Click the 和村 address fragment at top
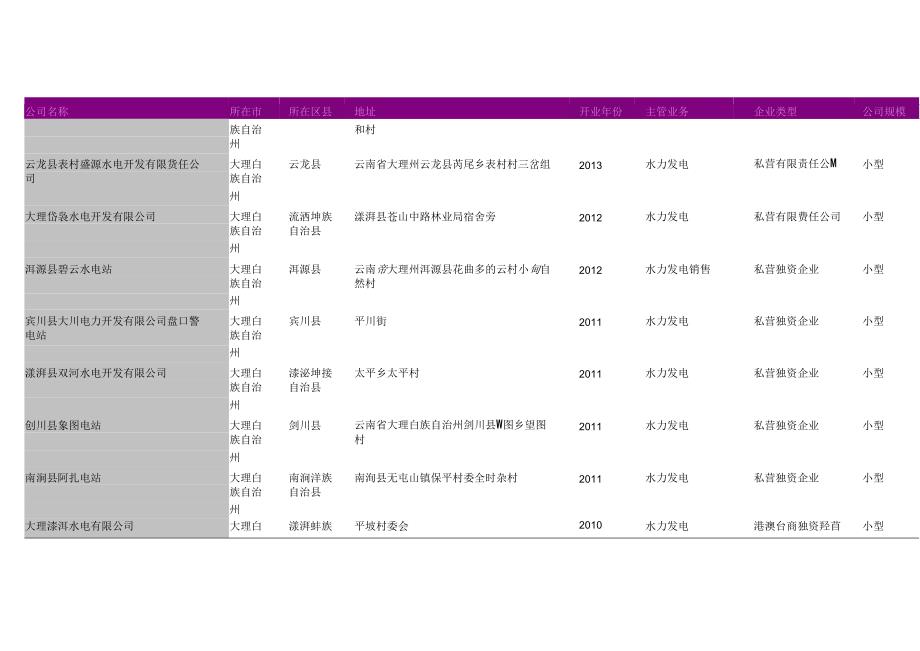Image resolution: width=920 pixels, height=651 pixels. click(365, 130)
